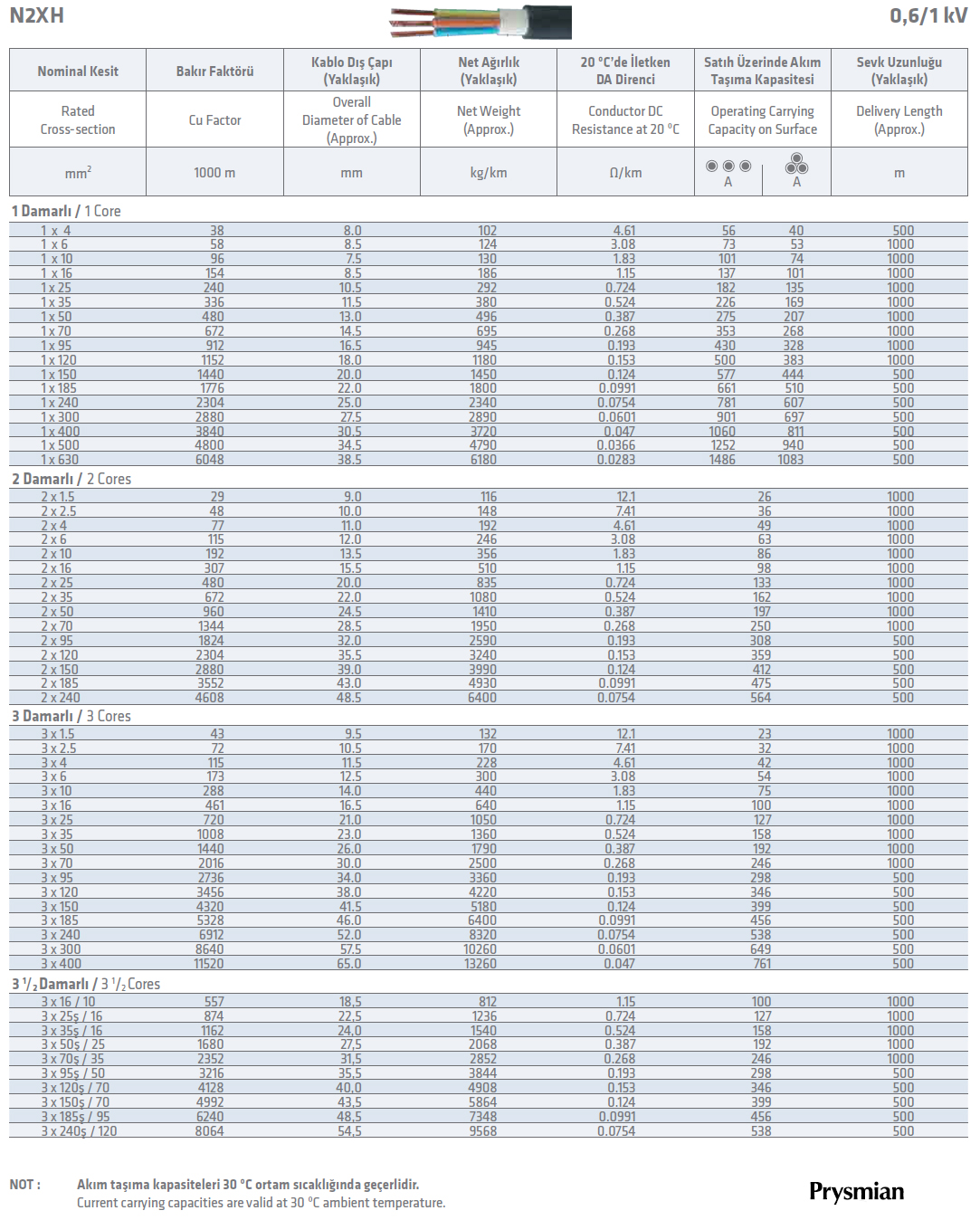The image size is (980, 1220).
Task: Click the Prysmian logo
Action: tap(856, 1191)
